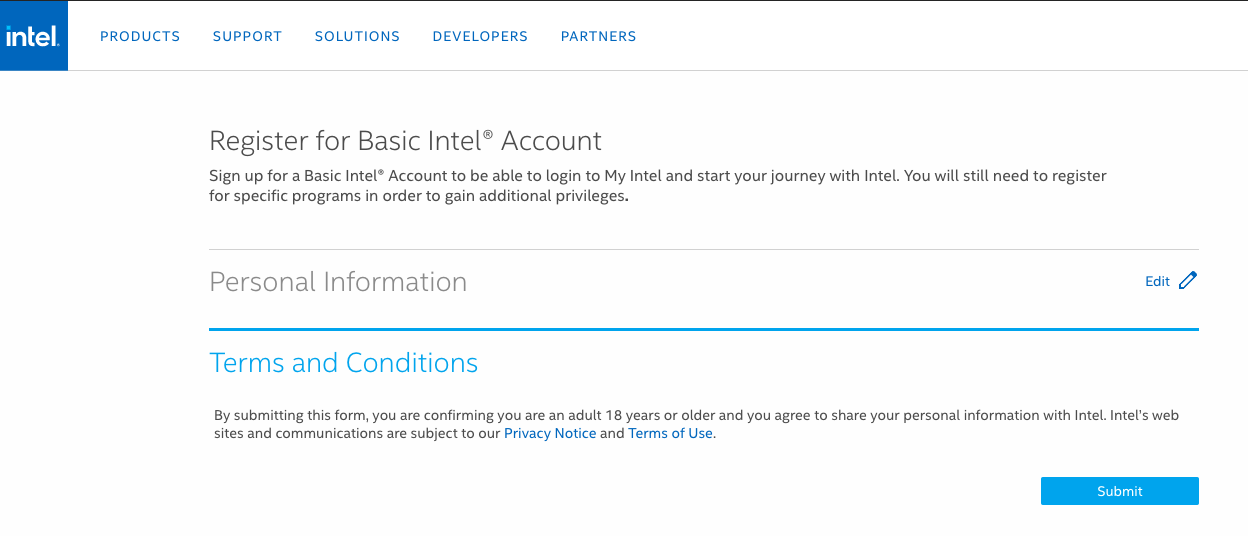The height and width of the screenshot is (536, 1248).
Task: Open the Privacy Notice link
Action: tap(550, 434)
